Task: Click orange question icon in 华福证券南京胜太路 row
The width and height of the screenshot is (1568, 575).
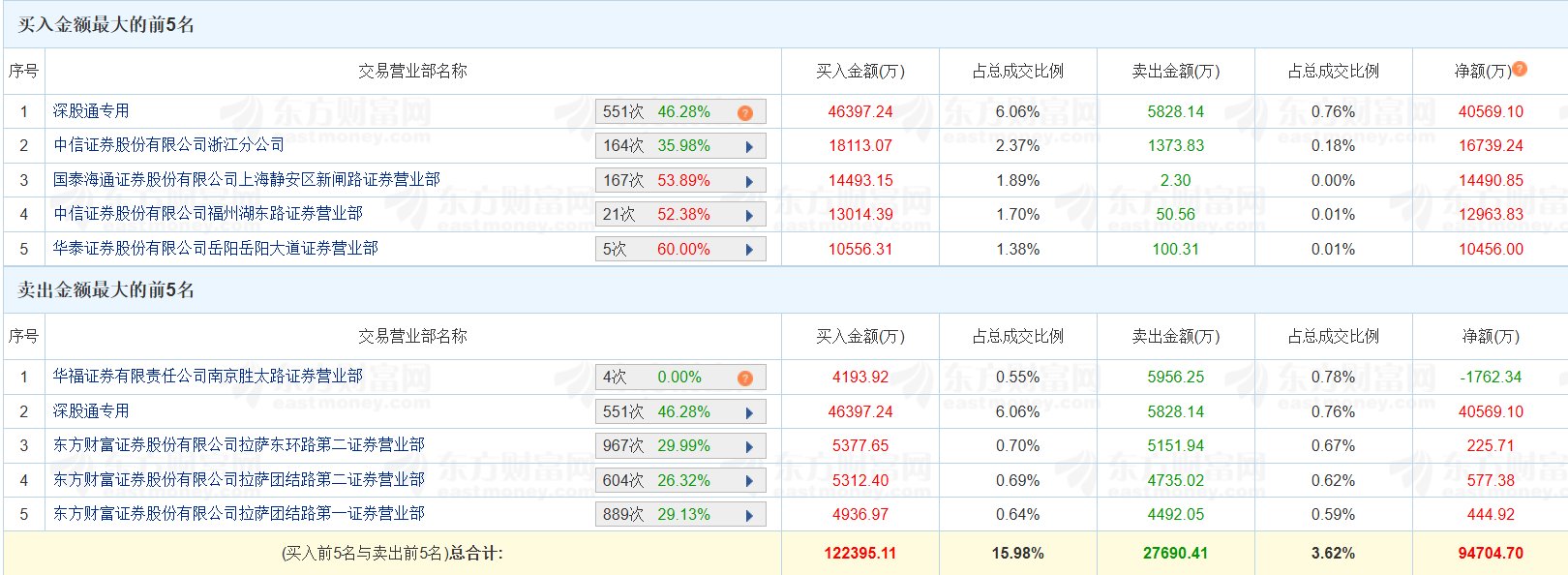Action: [744, 378]
